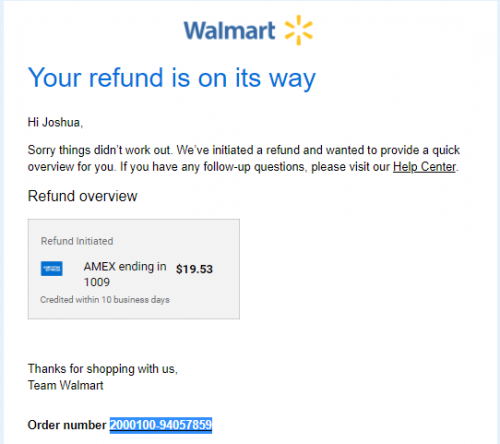Click the "Hi Joshua," greeting line
500x444 pixels.
pyautogui.click(x=55, y=122)
